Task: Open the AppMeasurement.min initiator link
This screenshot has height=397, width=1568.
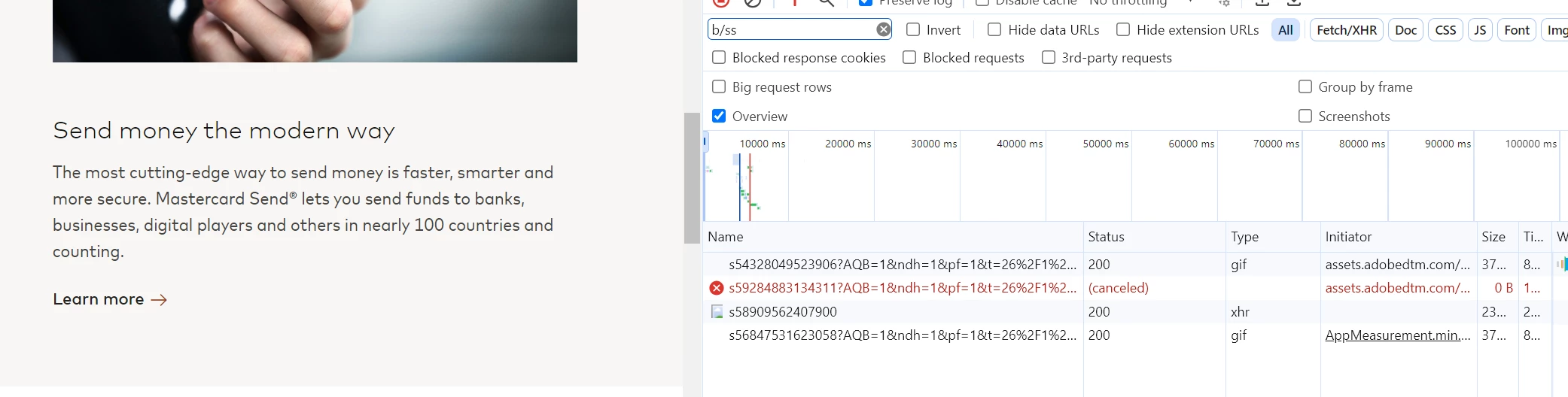Action: [x=1397, y=335]
